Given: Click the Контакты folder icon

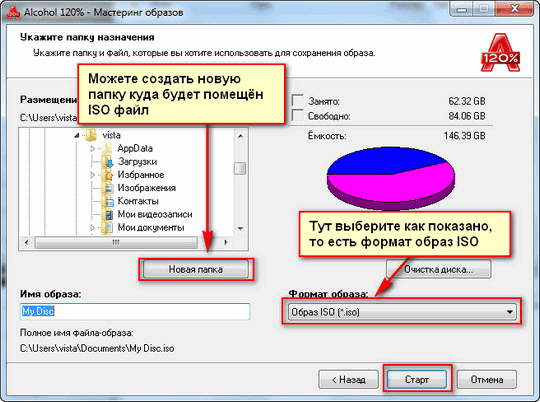Looking at the screenshot, I should (107, 201).
